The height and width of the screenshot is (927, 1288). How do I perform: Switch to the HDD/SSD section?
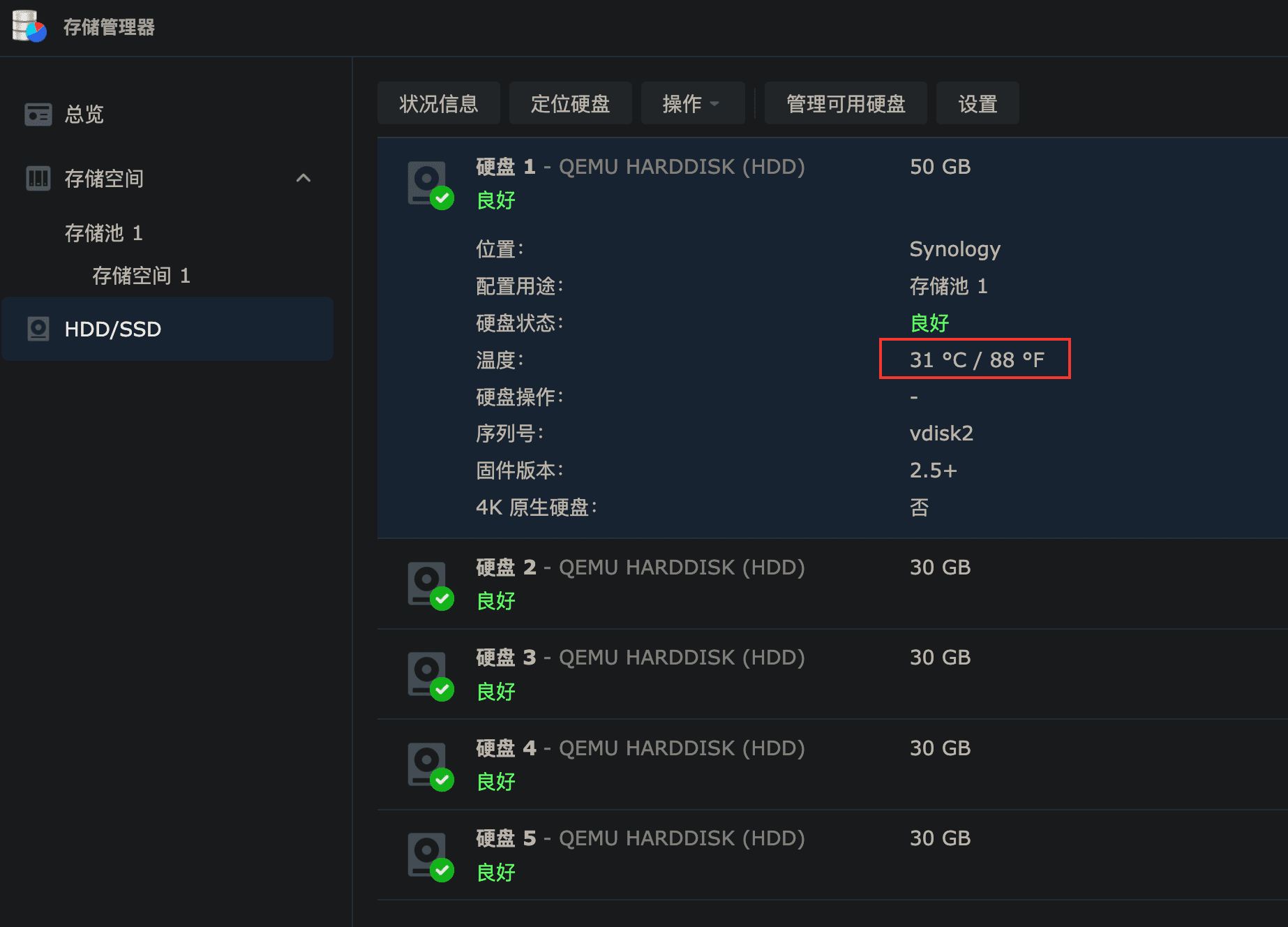(x=167, y=329)
